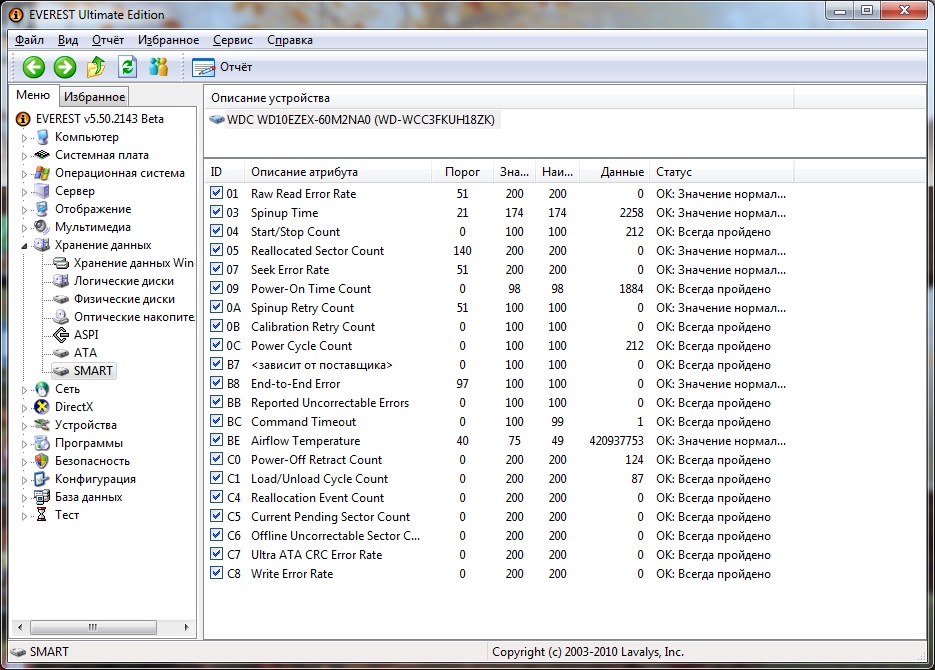
Task: Click the WDC WD10EZEX drive icon
Action: point(217,120)
